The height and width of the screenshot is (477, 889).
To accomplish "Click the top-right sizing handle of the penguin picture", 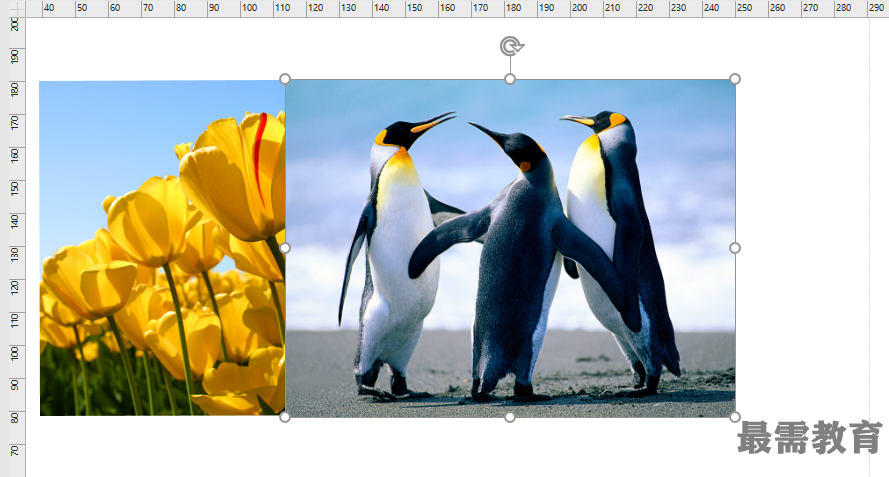I will click(x=735, y=79).
